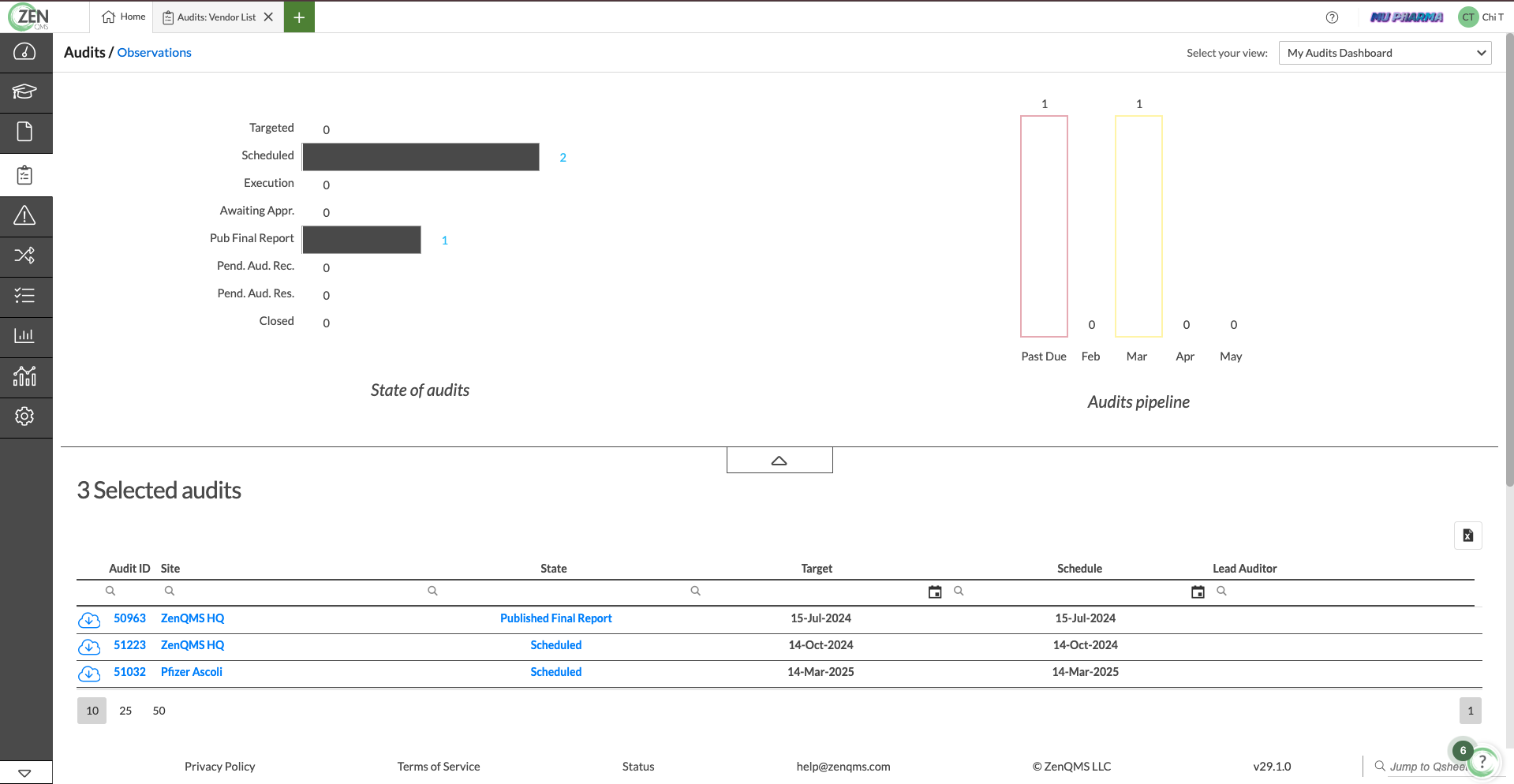Screen dimensions: 1514x784
Task: Open a new tab with the plus button
Action: (298, 16)
